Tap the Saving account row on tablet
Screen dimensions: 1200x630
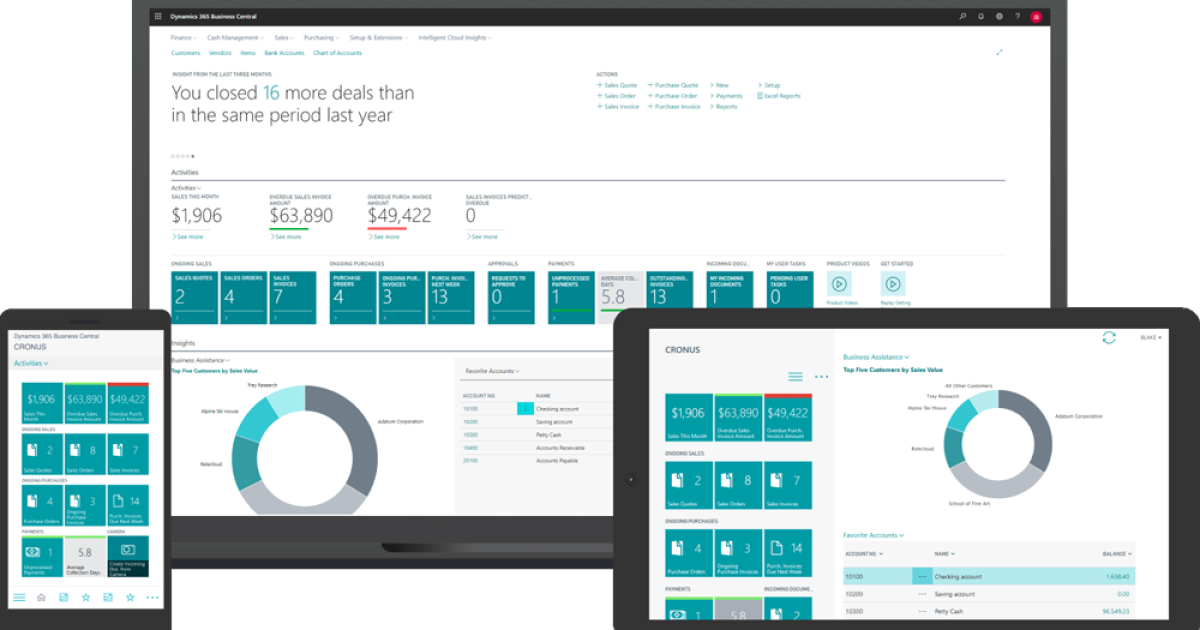[x=990, y=594]
